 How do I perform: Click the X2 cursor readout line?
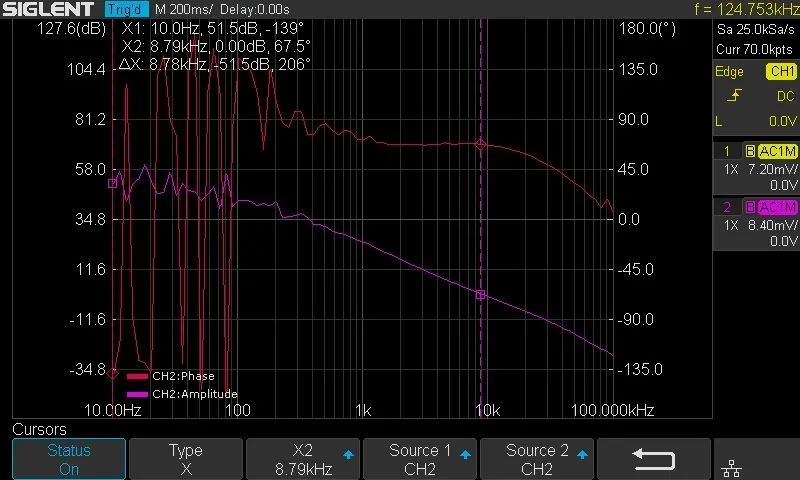click(x=216, y=46)
